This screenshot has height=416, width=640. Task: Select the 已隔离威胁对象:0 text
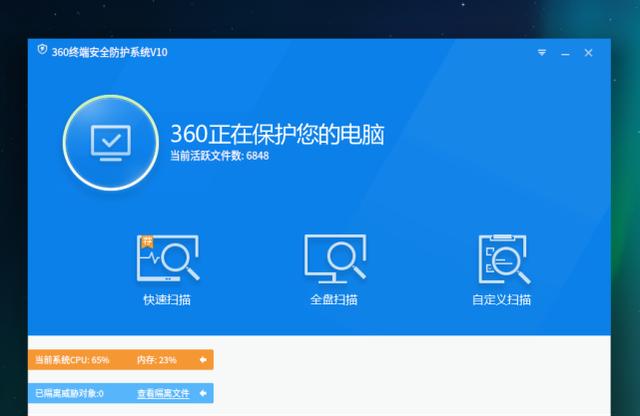click(69, 394)
